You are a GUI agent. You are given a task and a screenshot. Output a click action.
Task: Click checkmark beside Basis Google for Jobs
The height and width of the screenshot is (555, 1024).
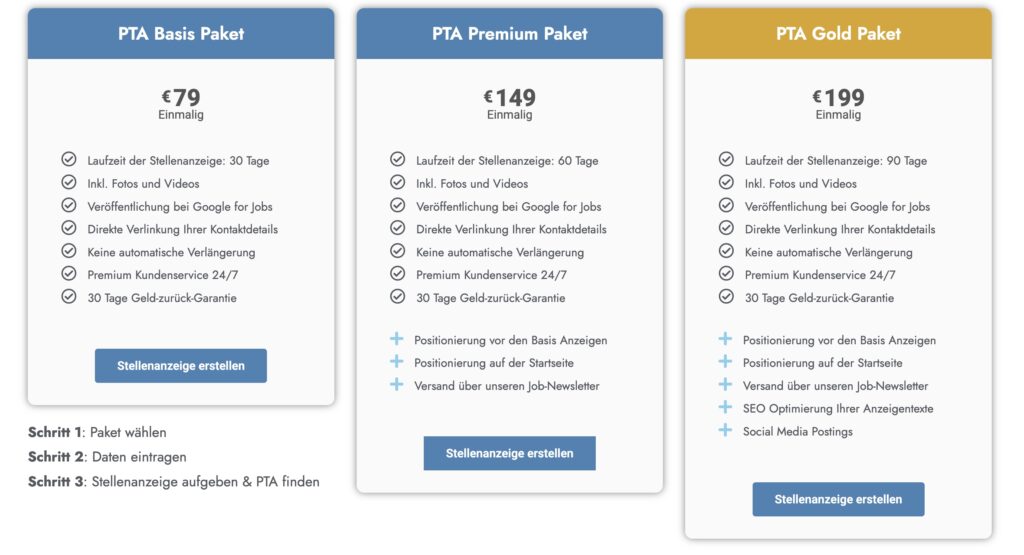pyautogui.click(x=69, y=205)
